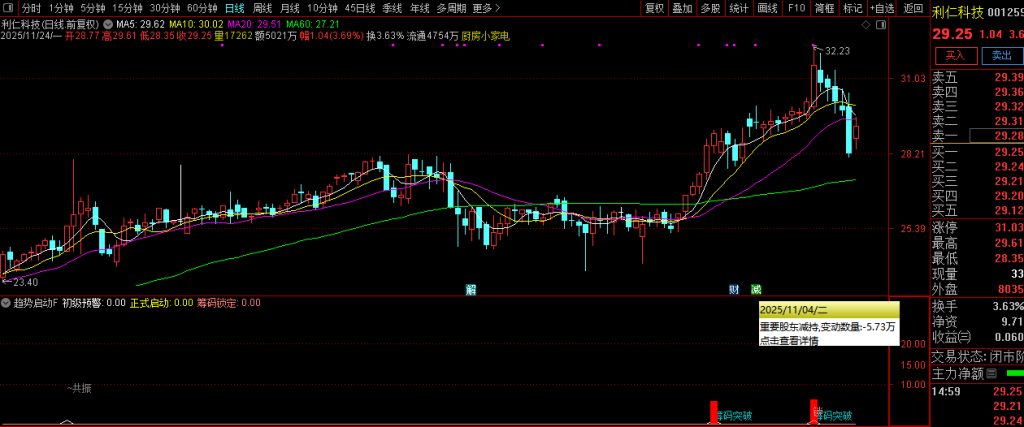Click the 厨房小家电 sector link
This screenshot has height=427, width=1024.
pyautogui.click(x=486, y=36)
